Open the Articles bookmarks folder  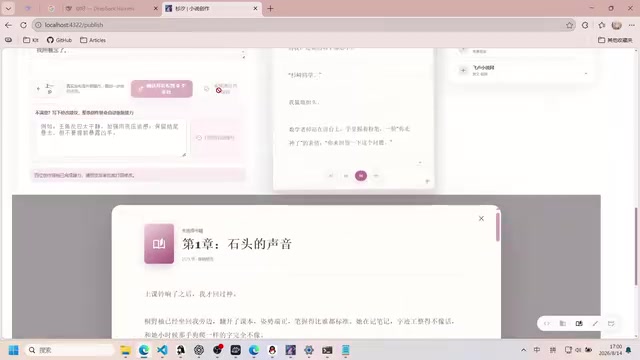[x=93, y=40]
